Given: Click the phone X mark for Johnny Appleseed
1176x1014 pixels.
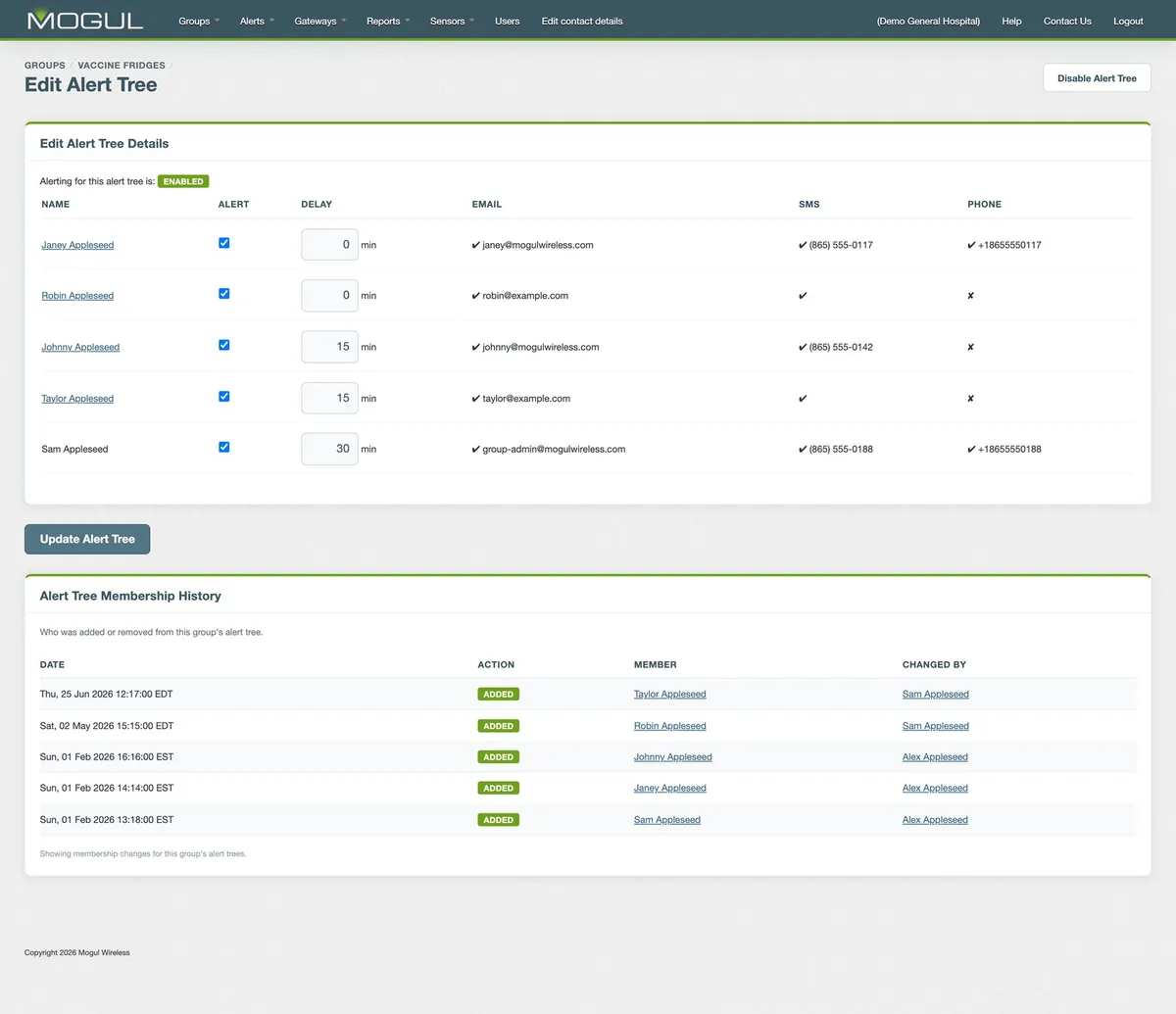Looking at the screenshot, I should (970, 347).
